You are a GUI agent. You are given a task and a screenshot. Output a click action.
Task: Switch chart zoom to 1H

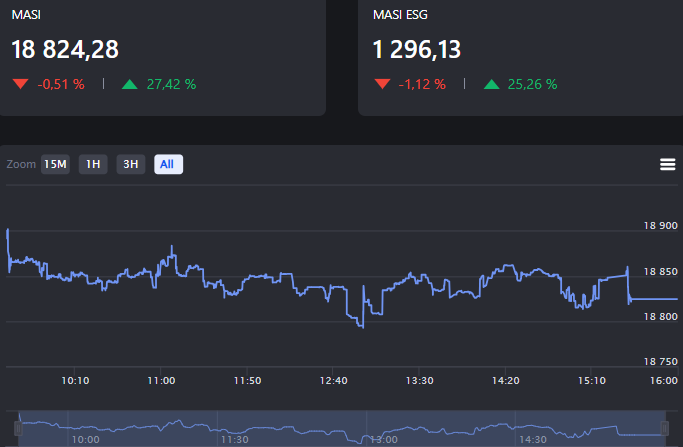93,164
